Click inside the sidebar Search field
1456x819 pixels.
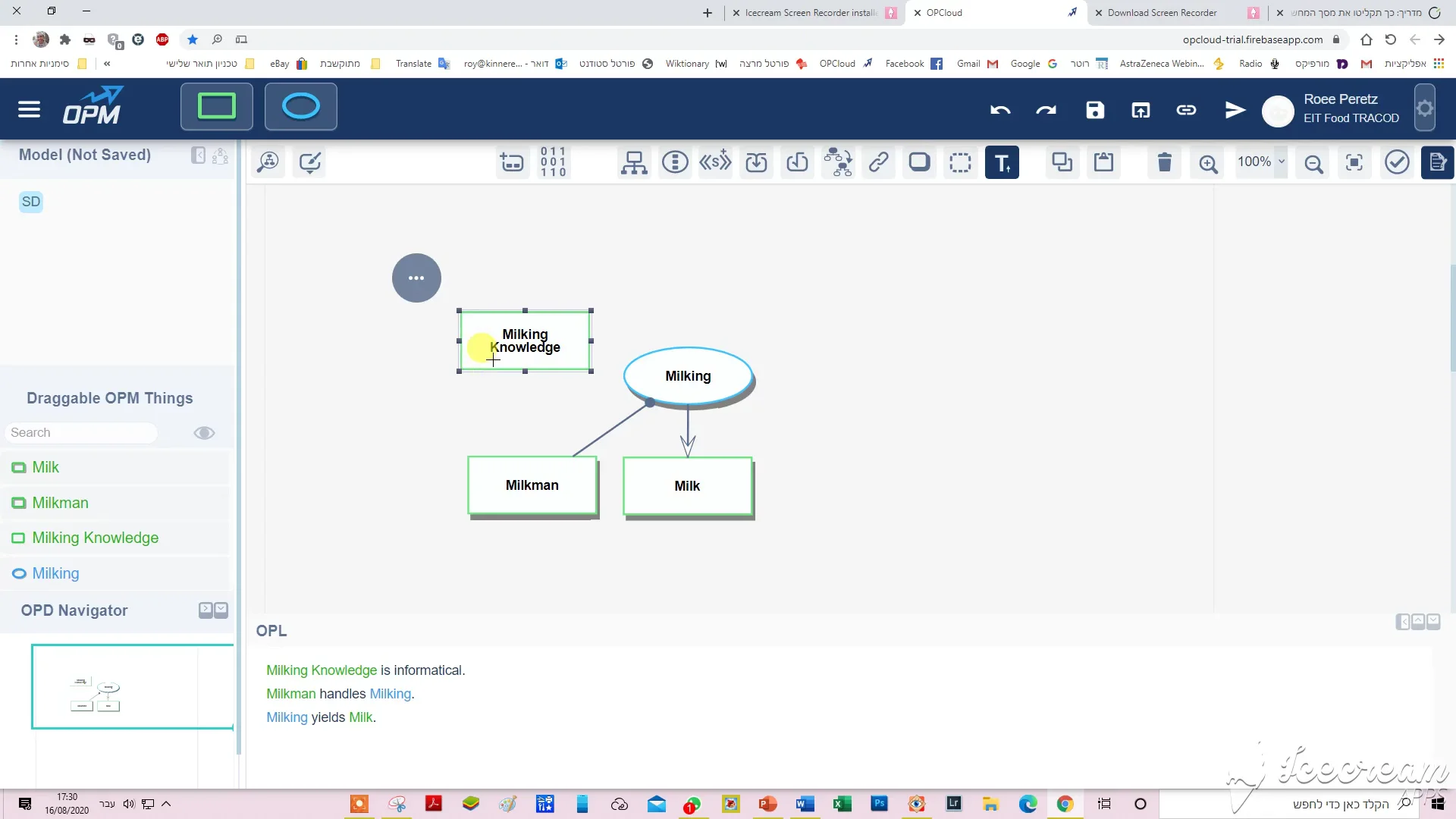pos(81,432)
